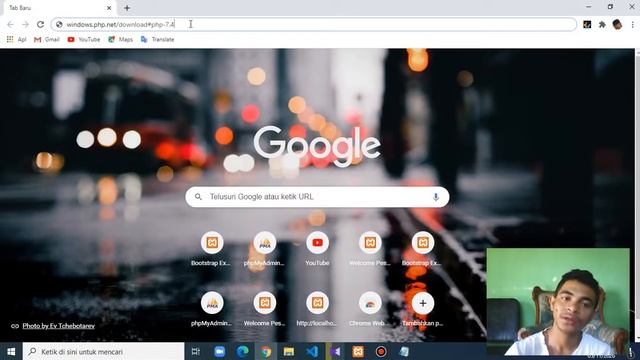This screenshot has height=360, width=640.
Task: Click the dark extension icon beside the puzzle
Action: tap(587, 24)
